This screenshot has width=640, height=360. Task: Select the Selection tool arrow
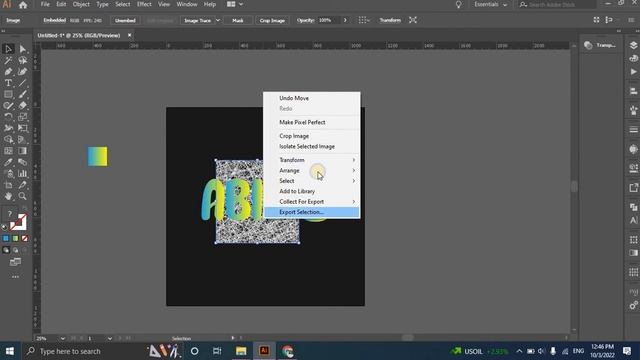point(8,49)
